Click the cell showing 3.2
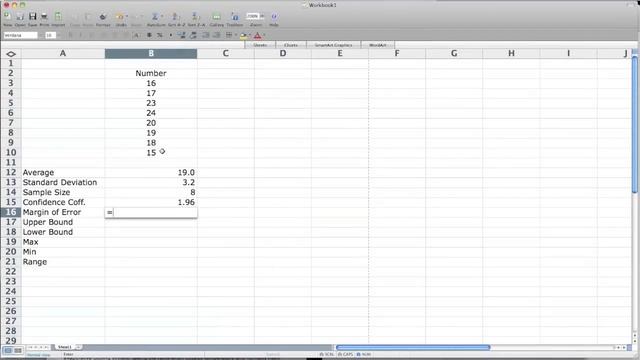The width and height of the screenshot is (640, 360). click(x=151, y=182)
